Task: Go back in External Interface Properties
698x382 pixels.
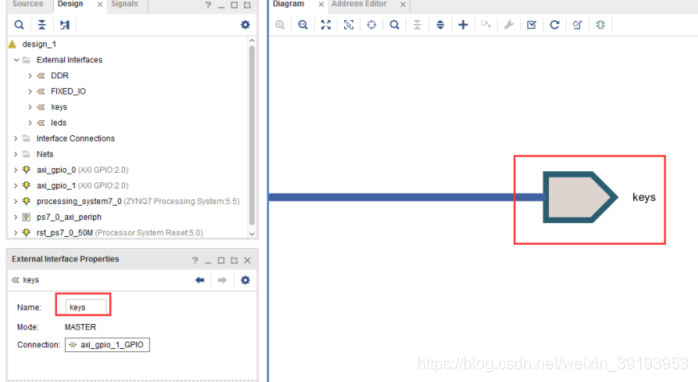Action: click(x=199, y=280)
